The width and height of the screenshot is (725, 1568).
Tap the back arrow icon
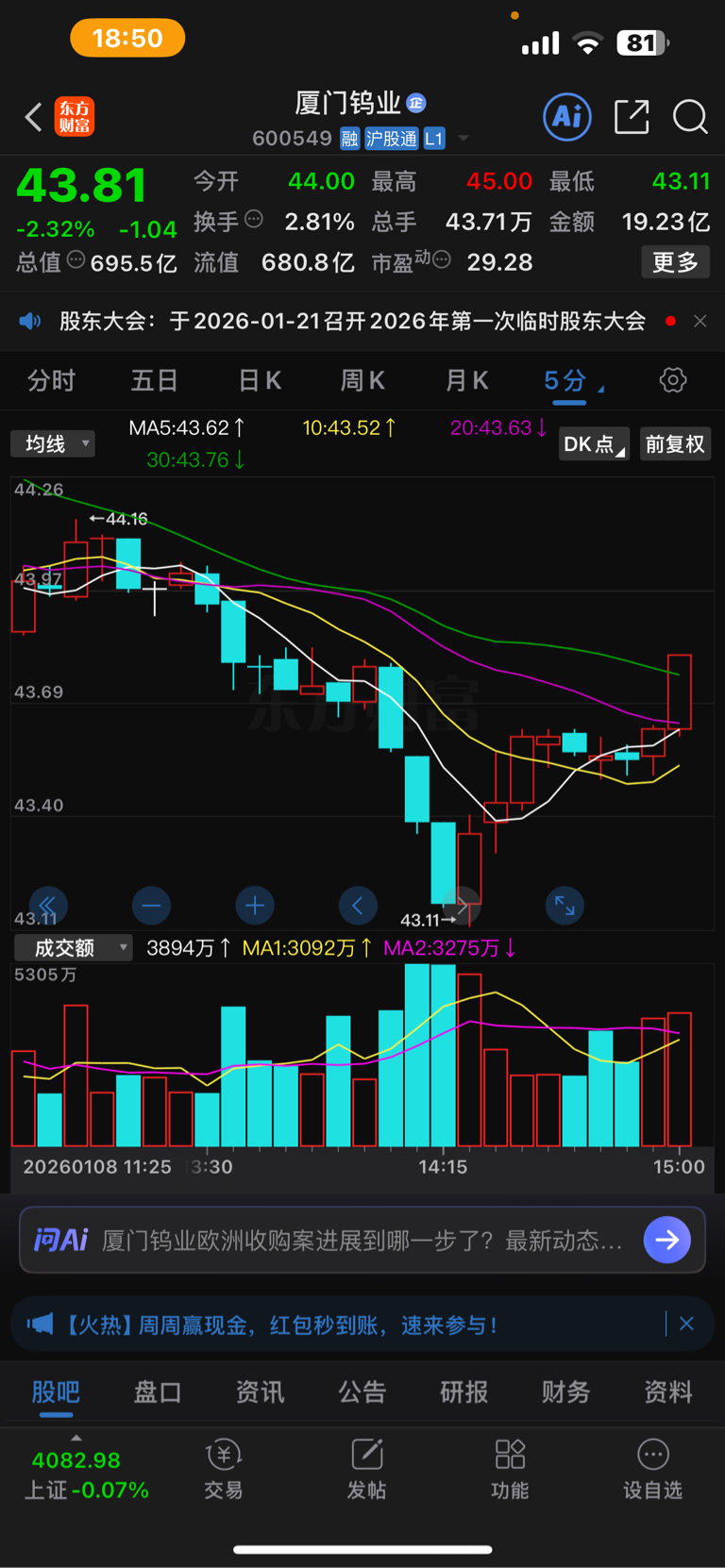33,117
